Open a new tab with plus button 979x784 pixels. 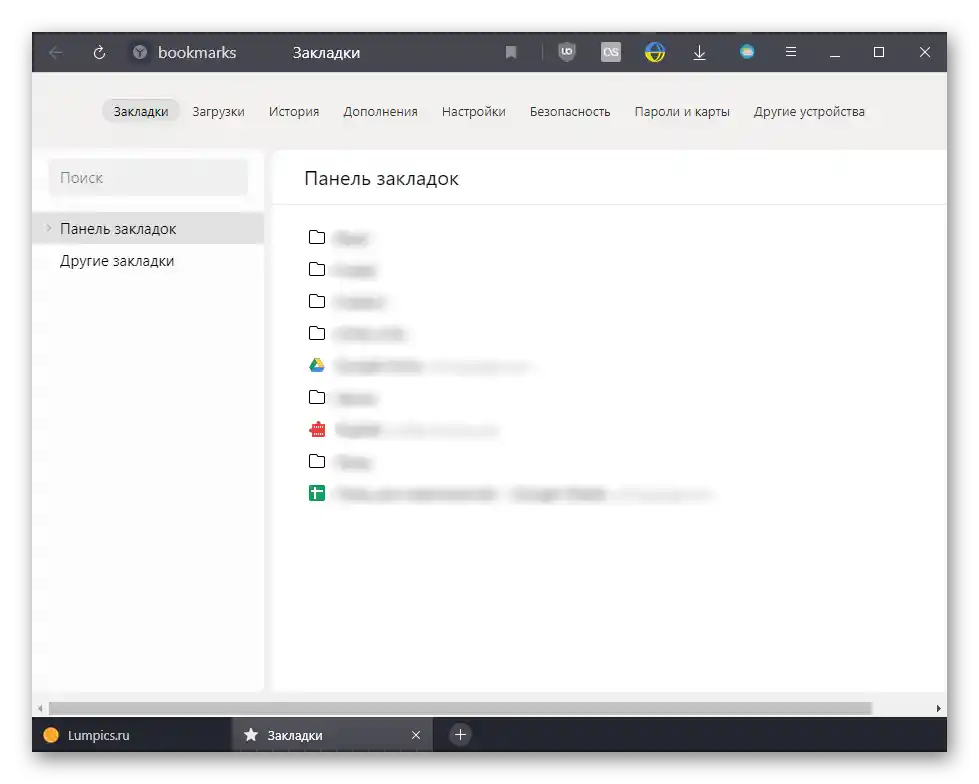[460, 735]
